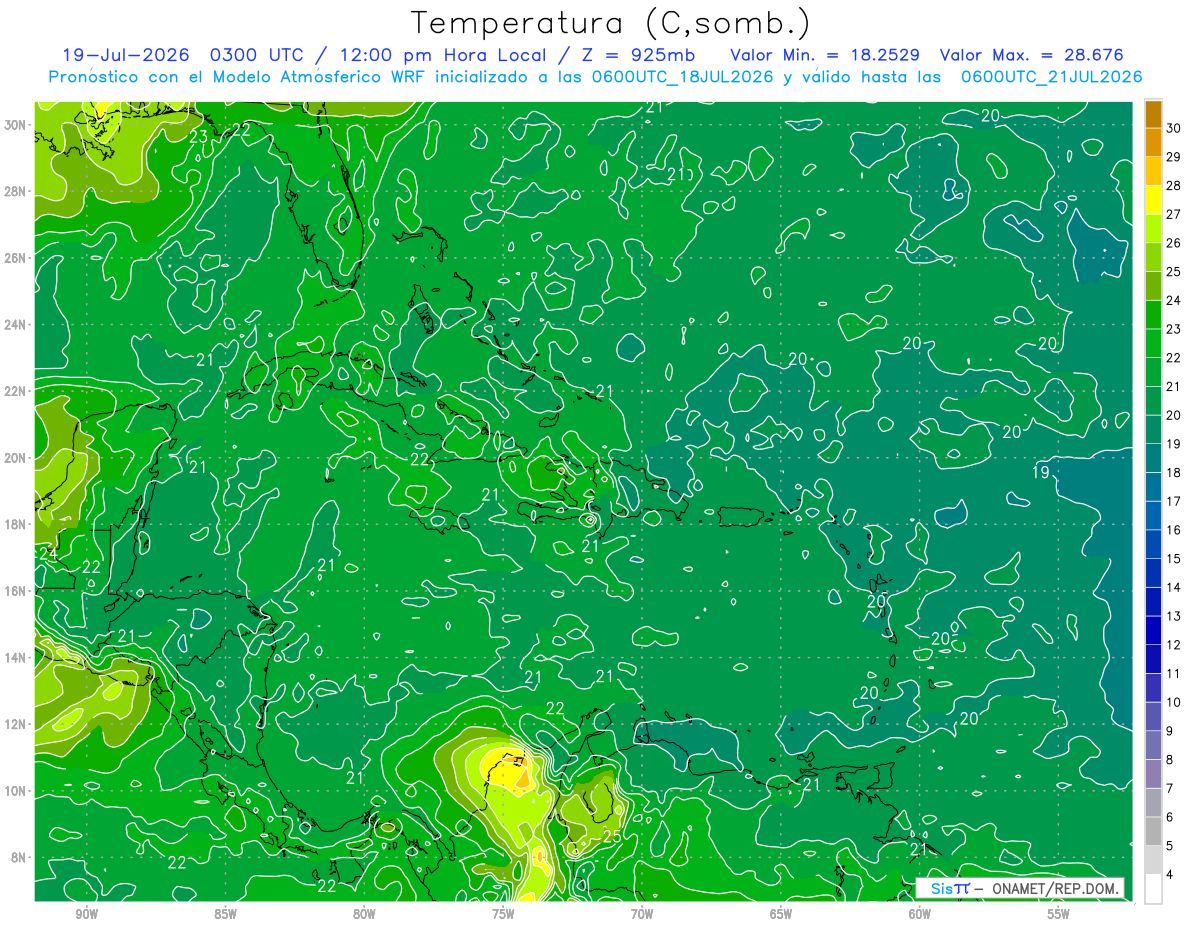Click the "24" contour label near Belize coast

coord(48,553)
